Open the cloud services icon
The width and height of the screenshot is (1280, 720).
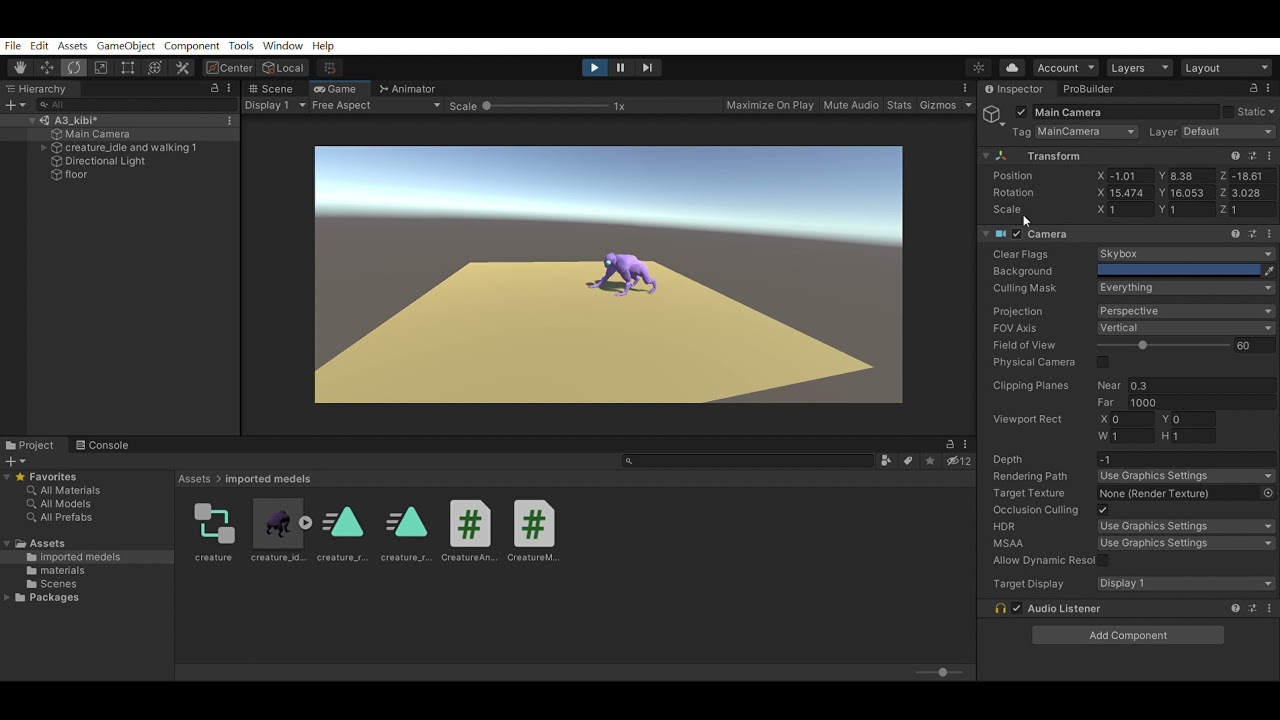point(1012,68)
